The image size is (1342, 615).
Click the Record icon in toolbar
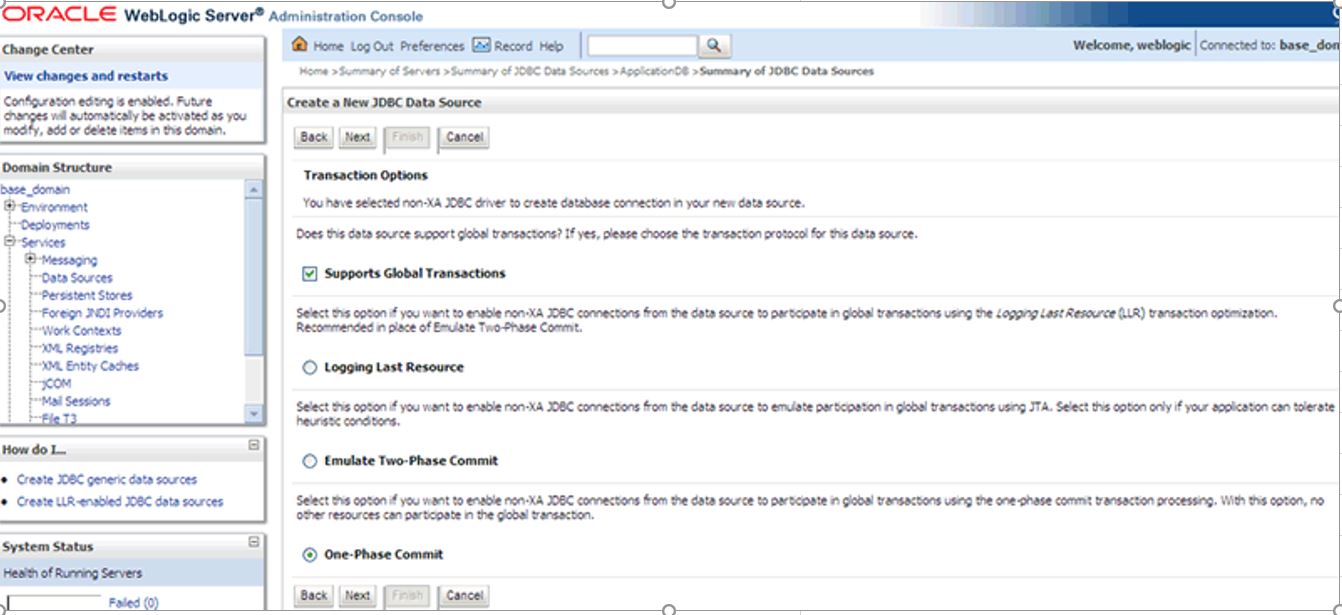(x=481, y=45)
